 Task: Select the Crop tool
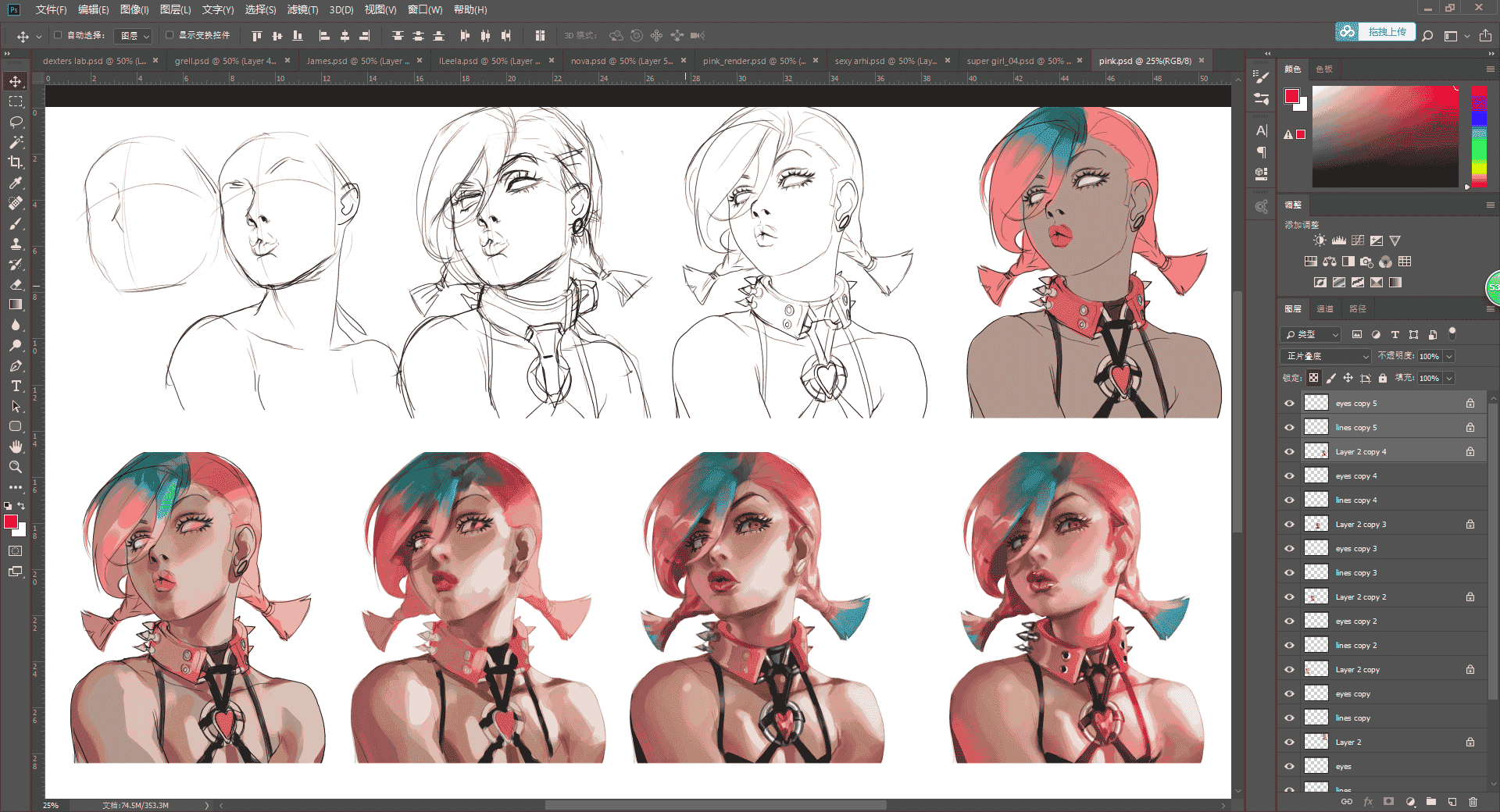[x=16, y=162]
